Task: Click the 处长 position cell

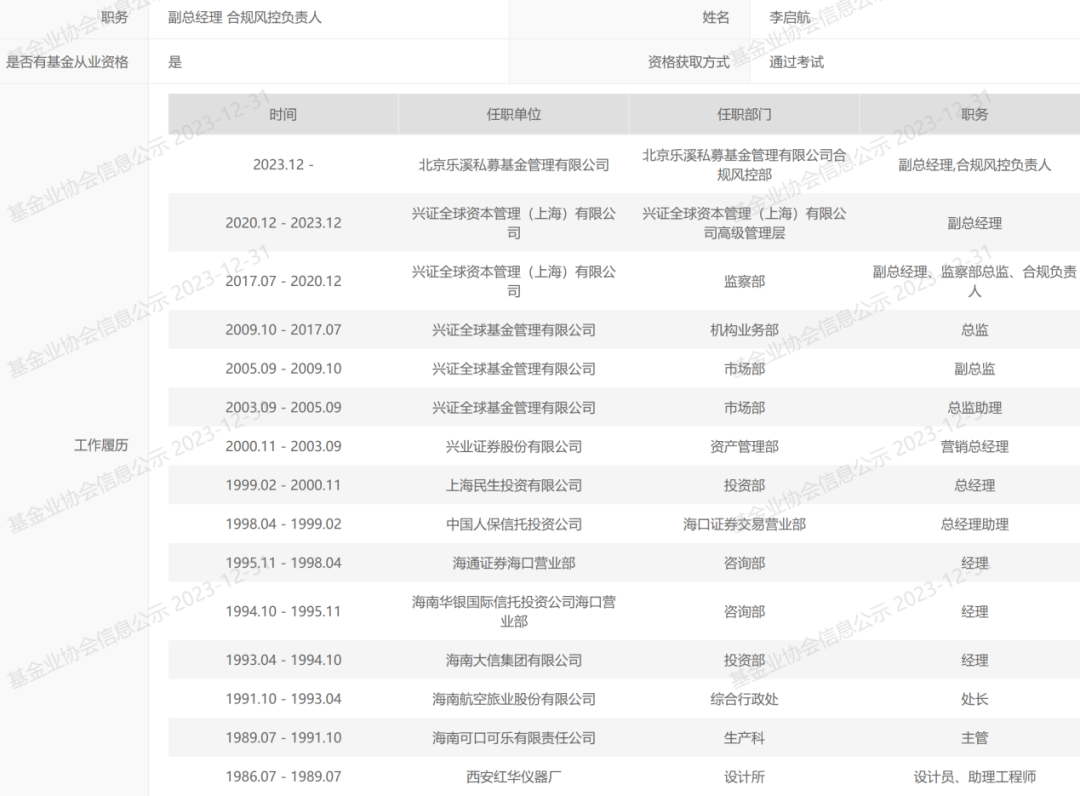Action: click(975, 699)
